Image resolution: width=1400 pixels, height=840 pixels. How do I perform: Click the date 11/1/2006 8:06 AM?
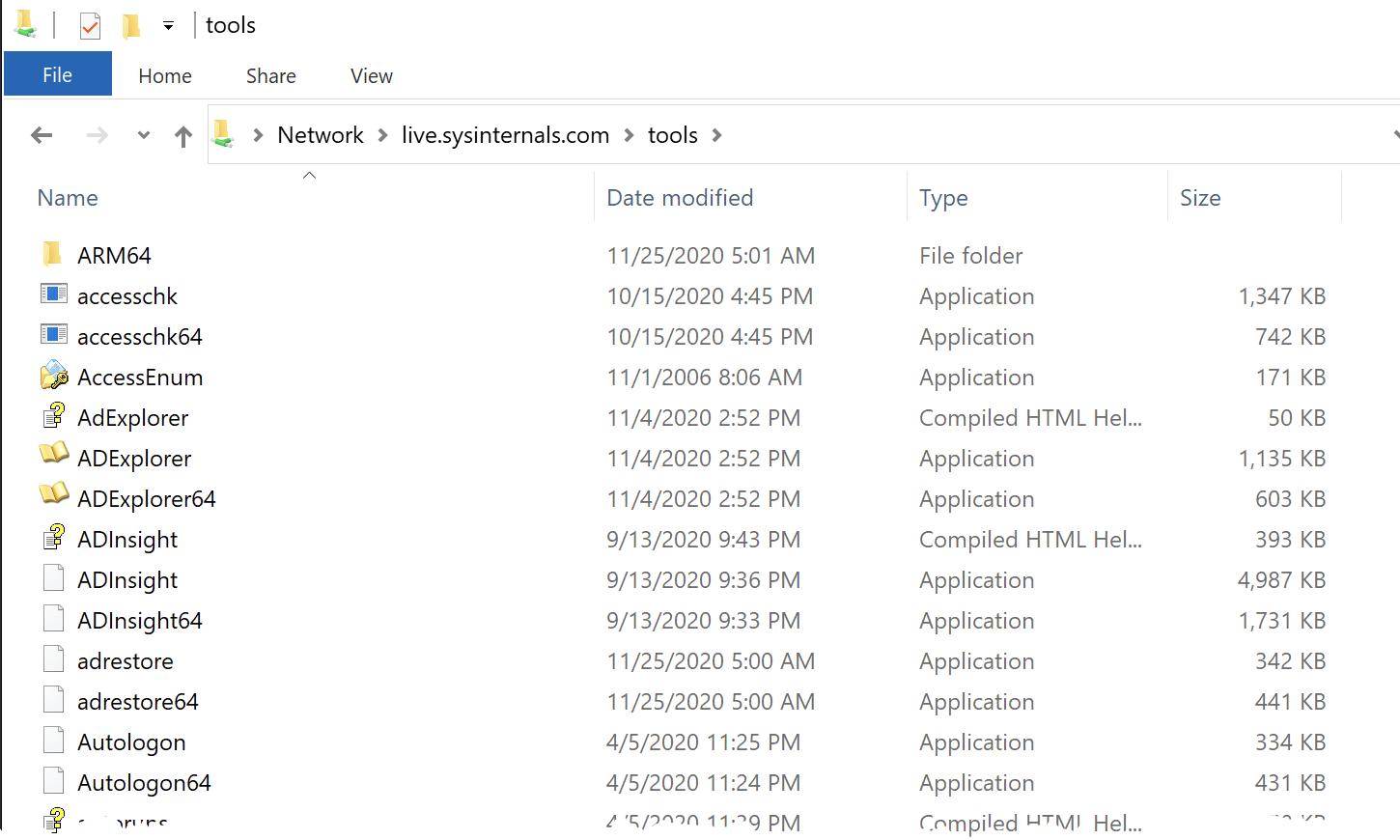(x=705, y=378)
